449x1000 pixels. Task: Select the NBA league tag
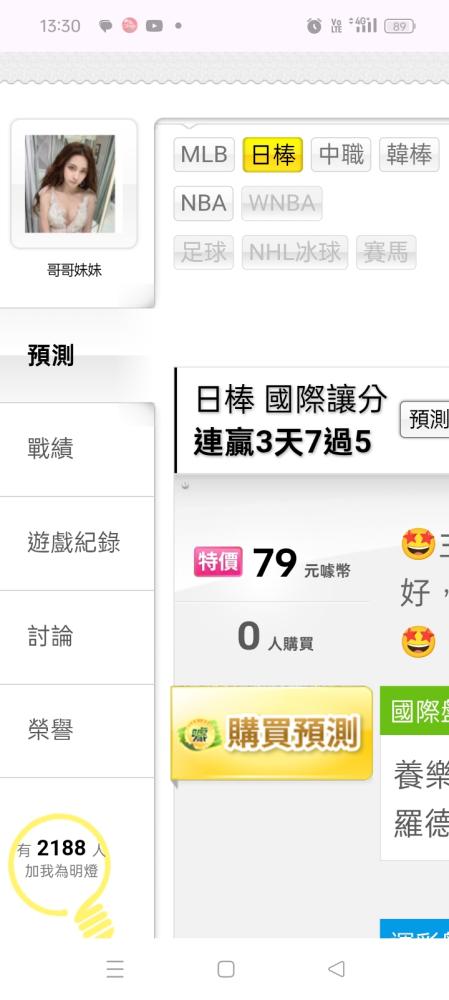(x=203, y=203)
